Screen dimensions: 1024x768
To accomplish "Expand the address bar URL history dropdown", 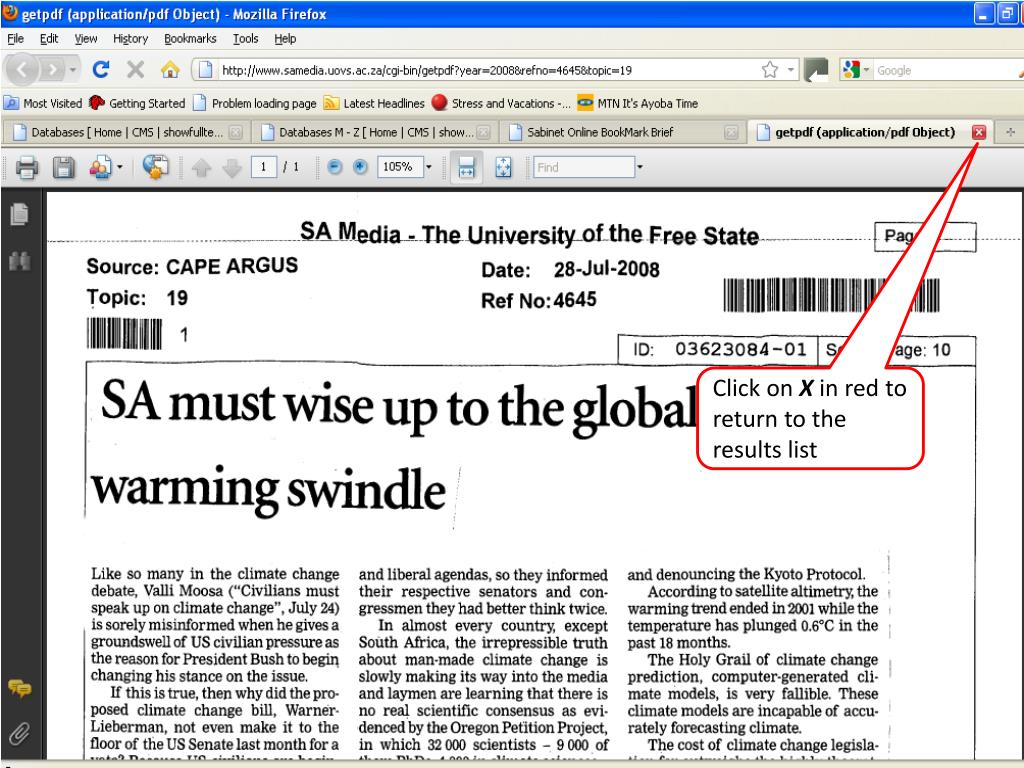I will (x=791, y=69).
